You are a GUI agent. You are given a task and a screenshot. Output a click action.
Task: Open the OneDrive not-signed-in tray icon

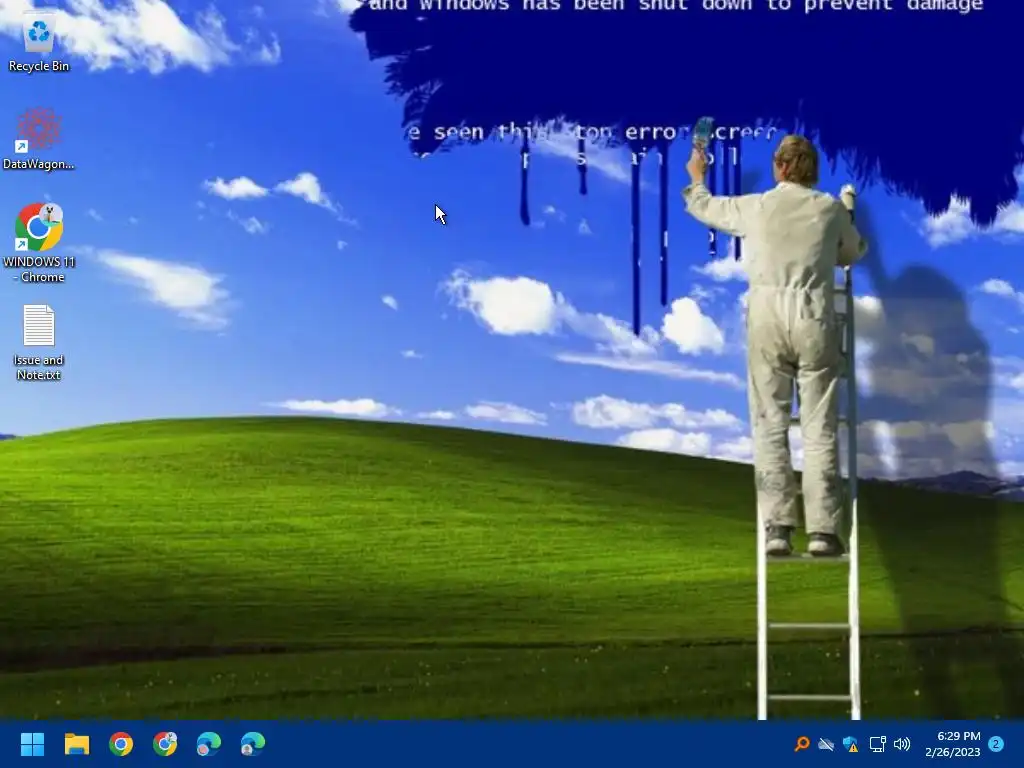tap(826, 744)
